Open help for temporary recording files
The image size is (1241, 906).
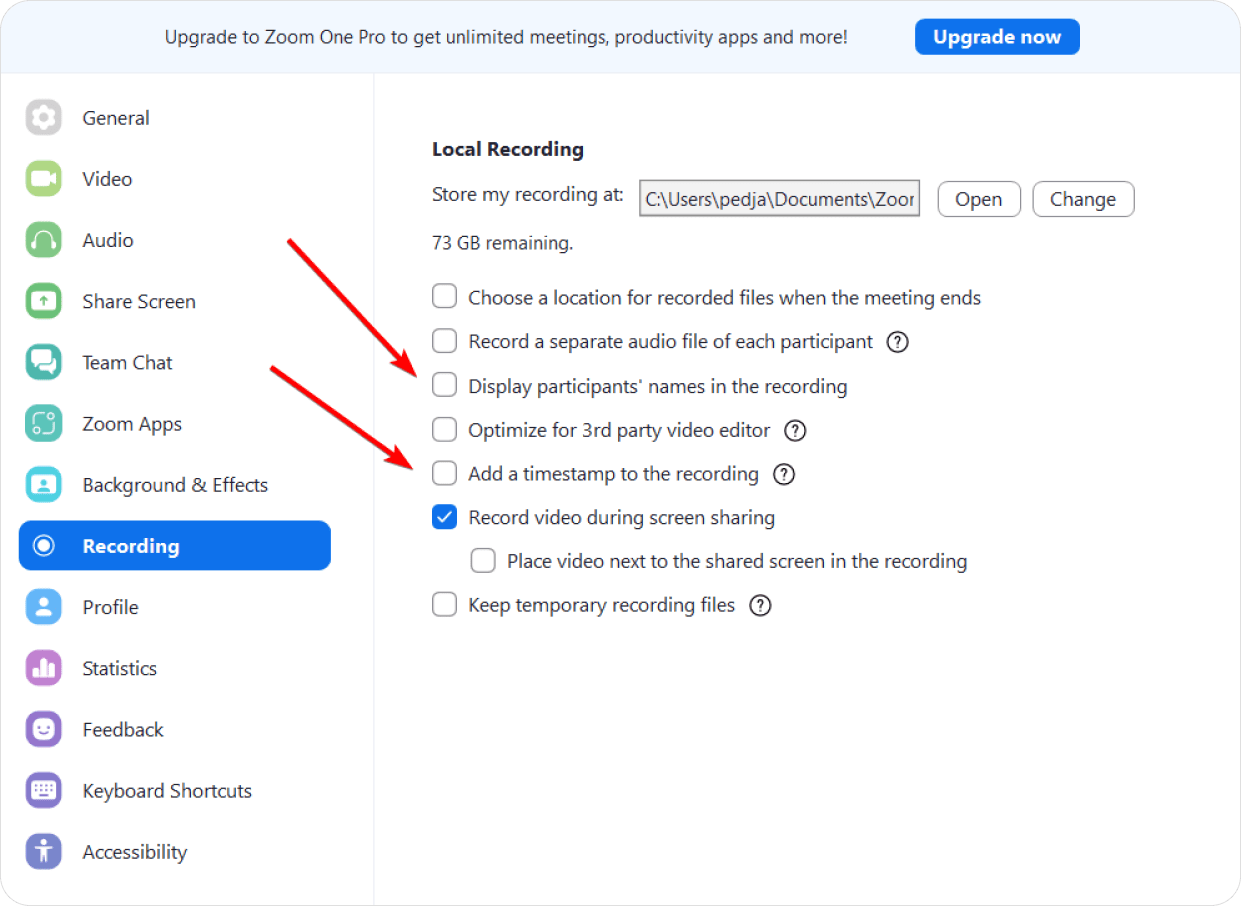pyautogui.click(x=760, y=605)
